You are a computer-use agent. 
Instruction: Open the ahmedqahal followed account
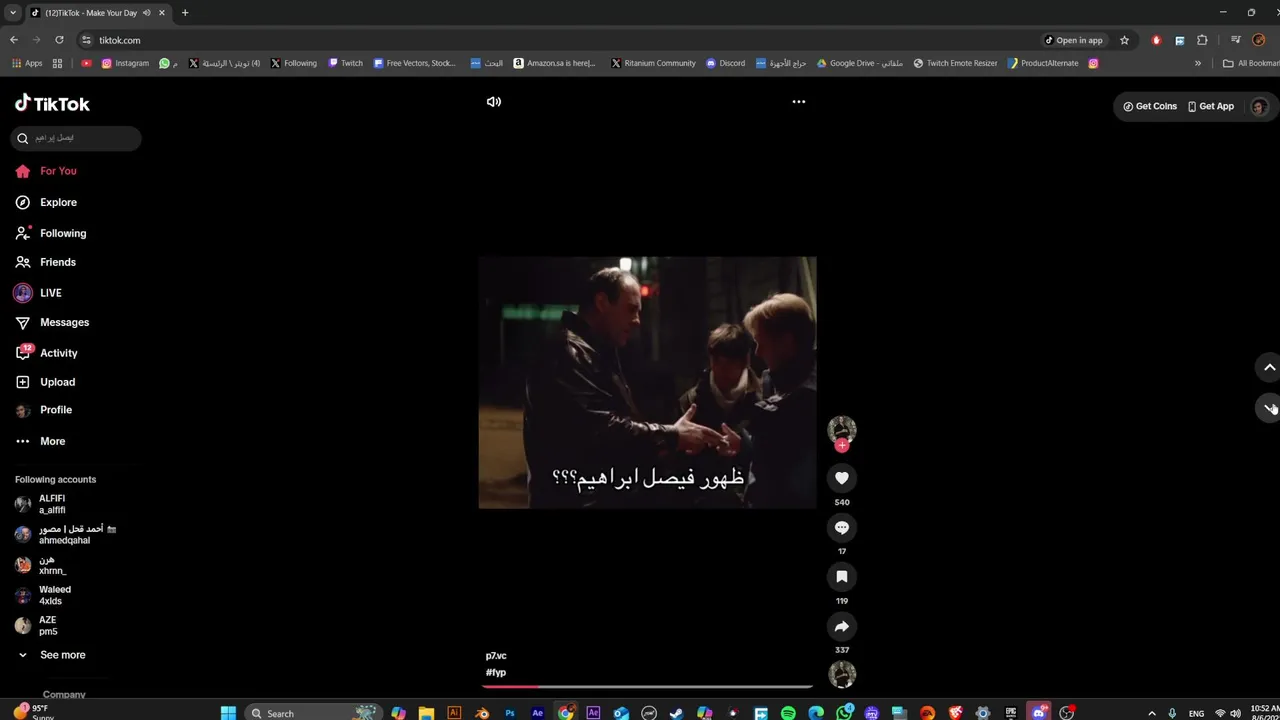[66, 534]
